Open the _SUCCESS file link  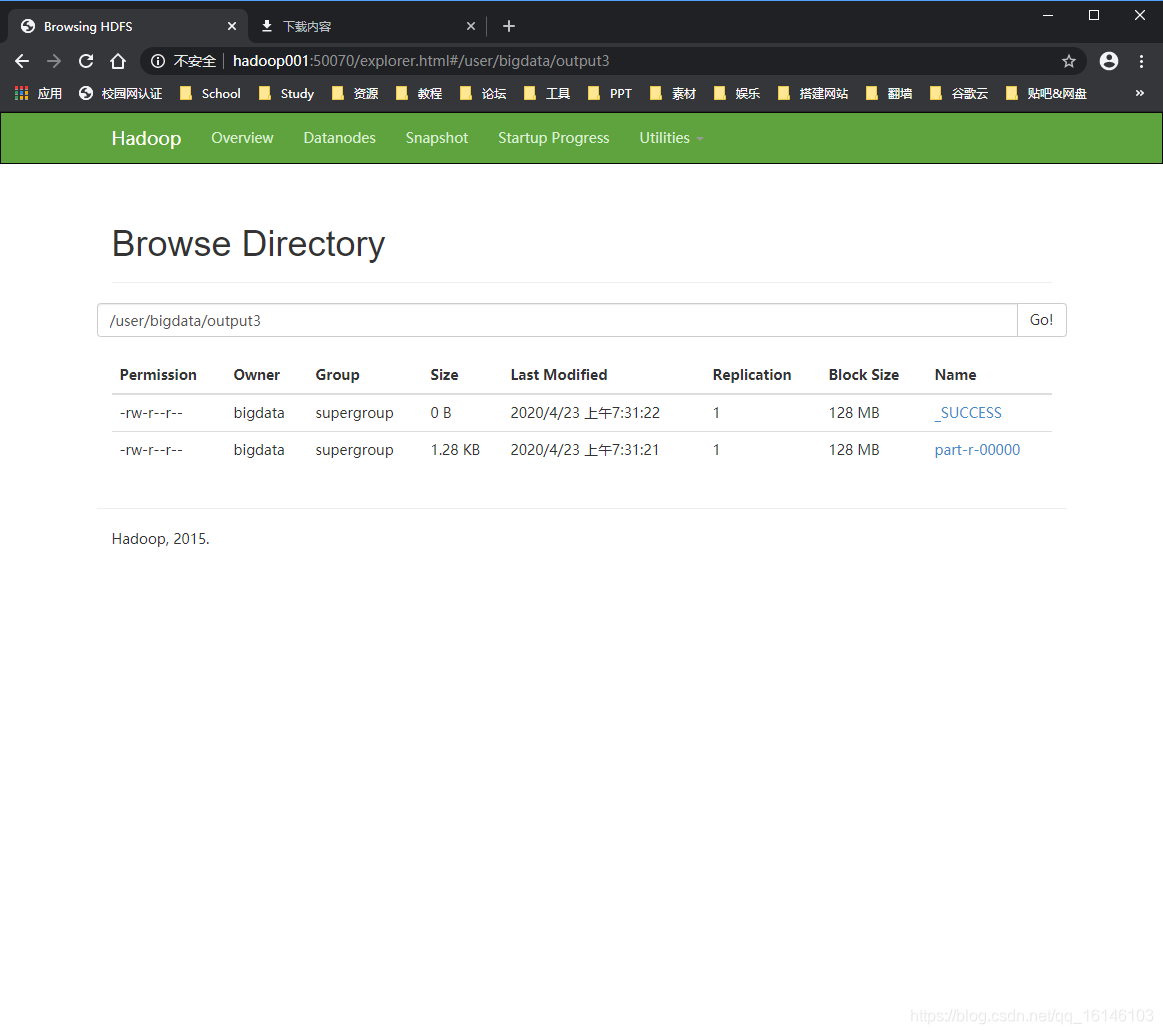click(x=968, y=413)
